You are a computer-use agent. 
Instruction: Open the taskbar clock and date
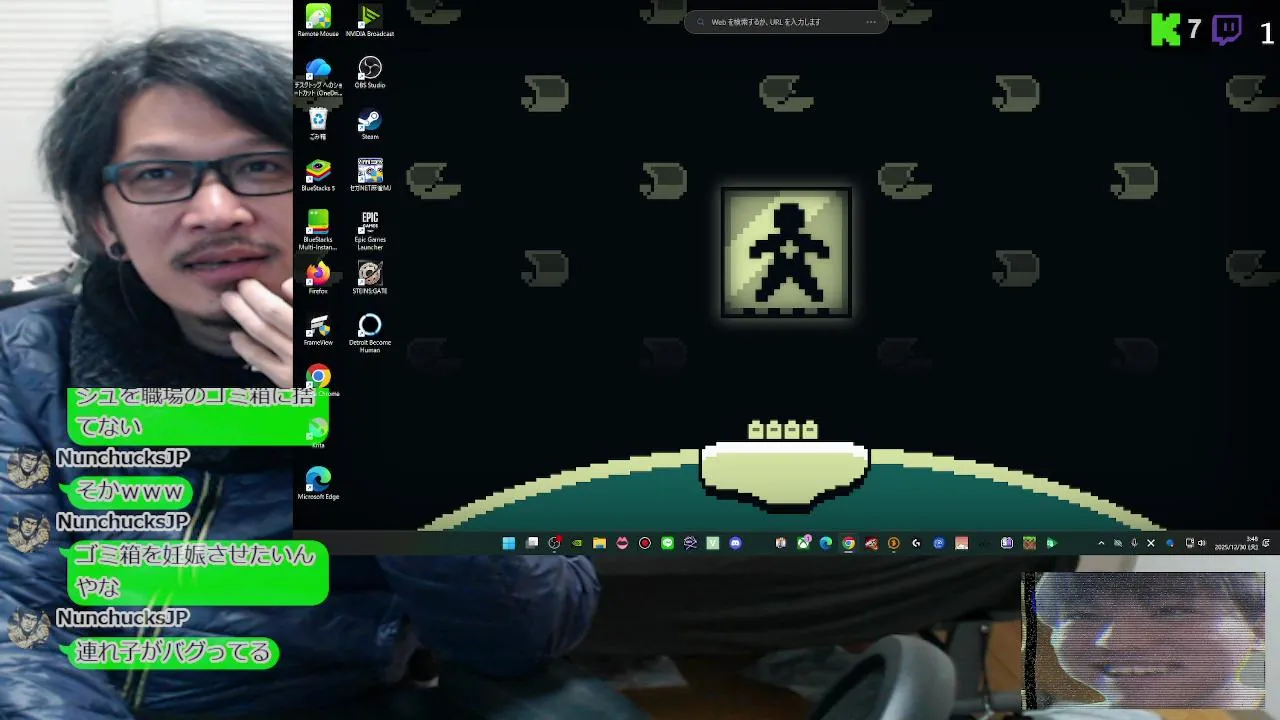[1238, 543]
